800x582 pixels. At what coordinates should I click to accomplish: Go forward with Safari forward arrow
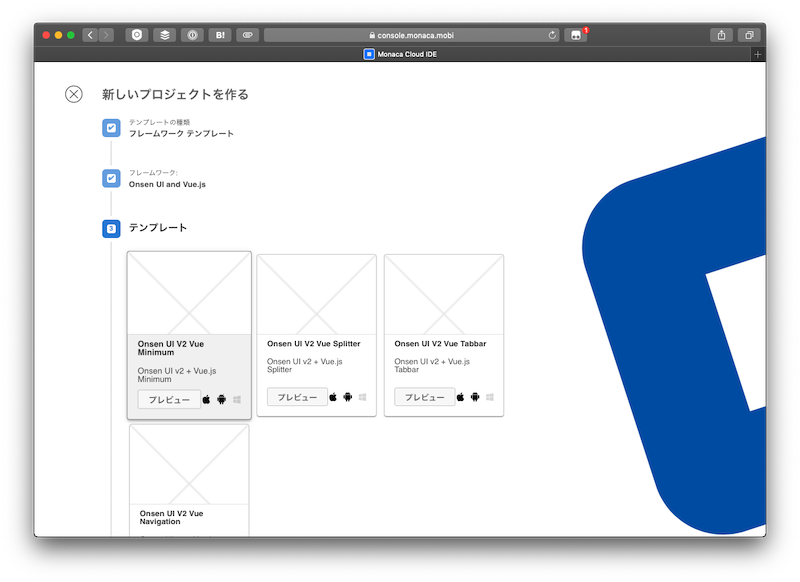click(106, 35)
